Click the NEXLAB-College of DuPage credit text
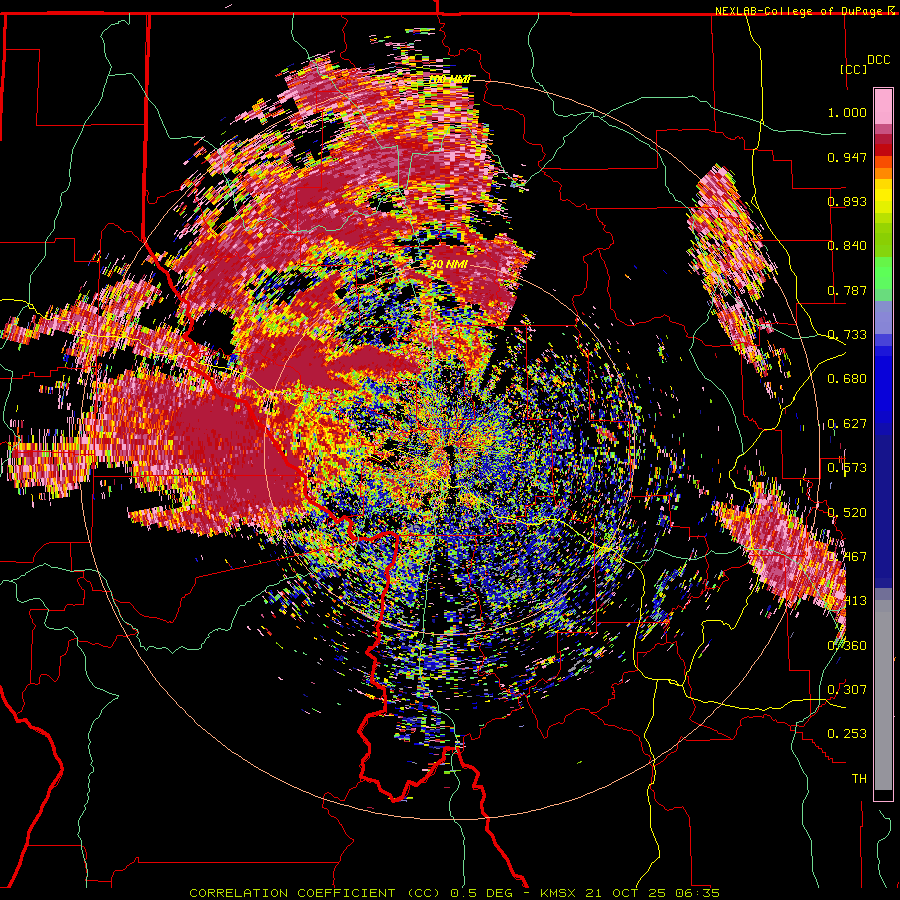 tap(800, 11)
